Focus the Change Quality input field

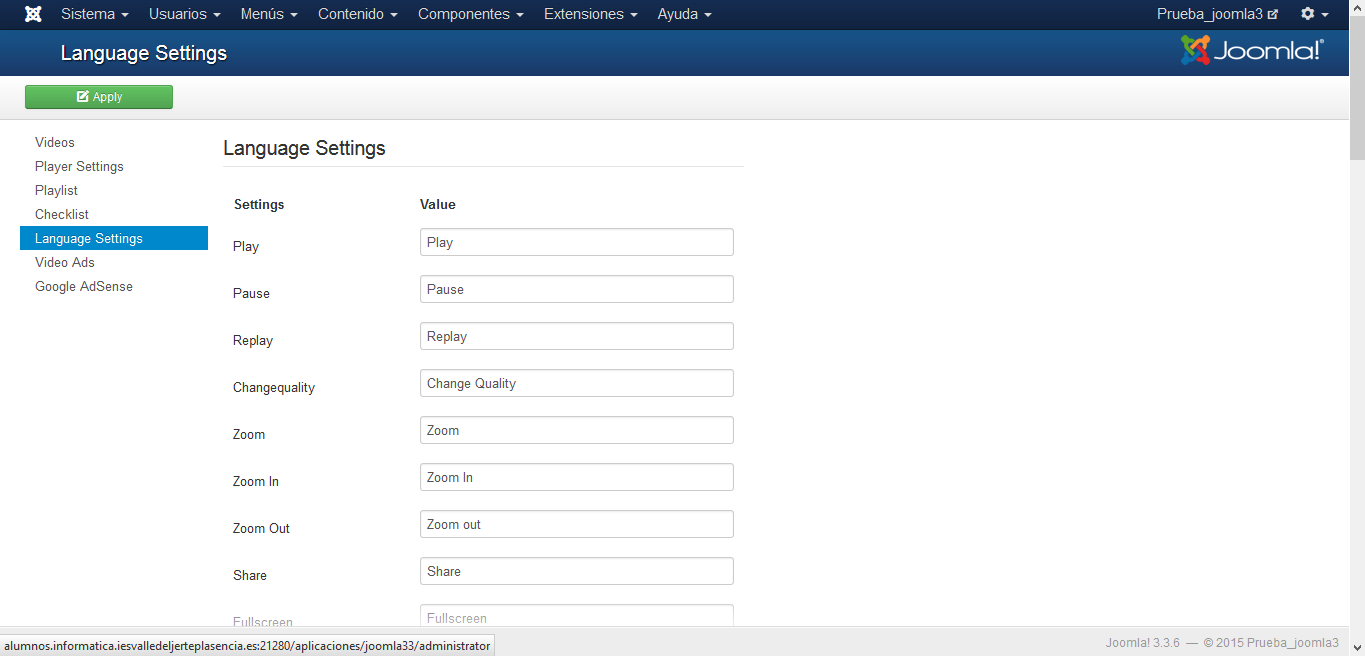576,383
